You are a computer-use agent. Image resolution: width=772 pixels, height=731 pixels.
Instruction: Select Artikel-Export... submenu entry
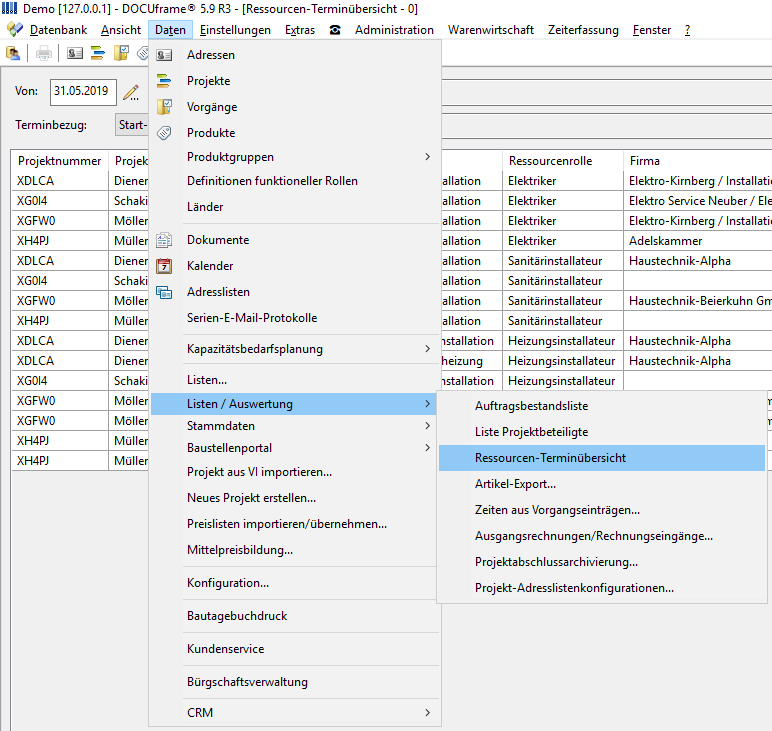tap(602, 484)
